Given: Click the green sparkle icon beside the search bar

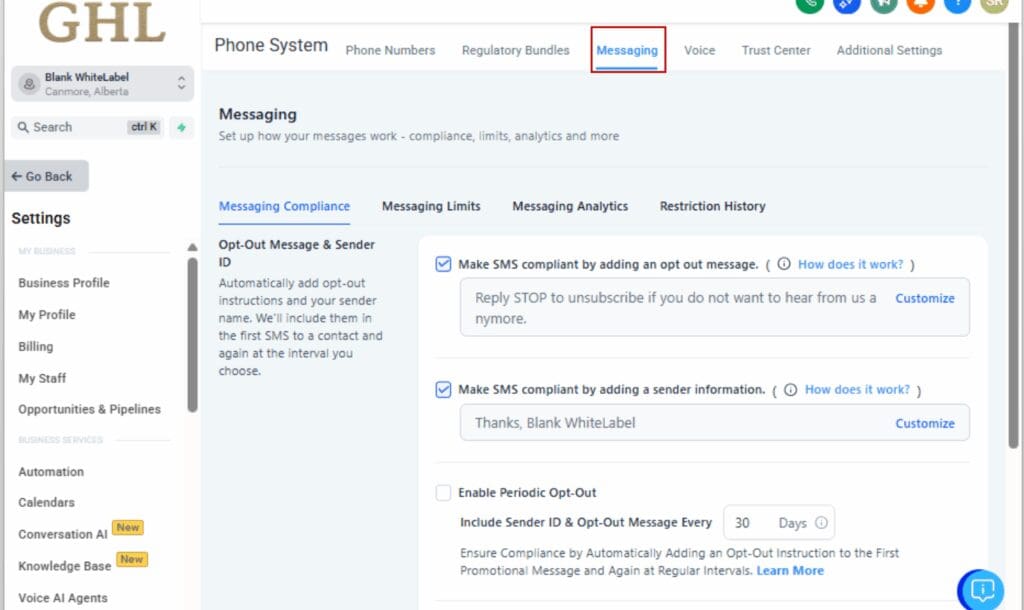Looking at the screenshot, I should 181,127.
